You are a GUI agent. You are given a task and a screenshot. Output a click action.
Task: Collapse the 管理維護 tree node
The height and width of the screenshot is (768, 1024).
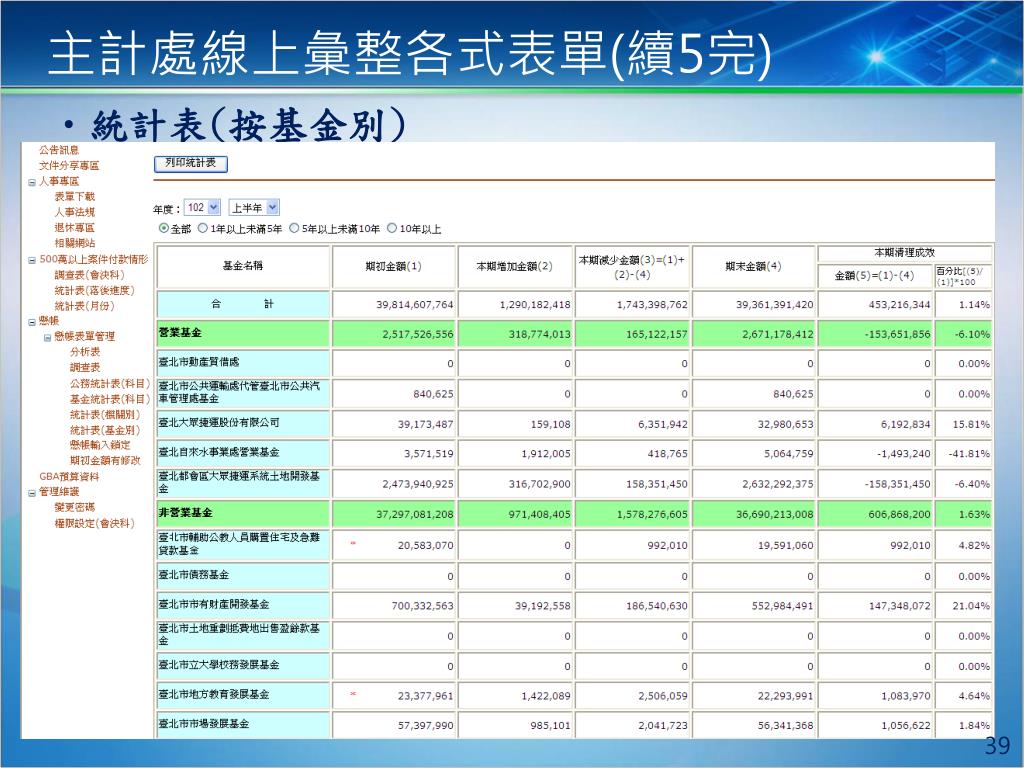coord(31,493)
